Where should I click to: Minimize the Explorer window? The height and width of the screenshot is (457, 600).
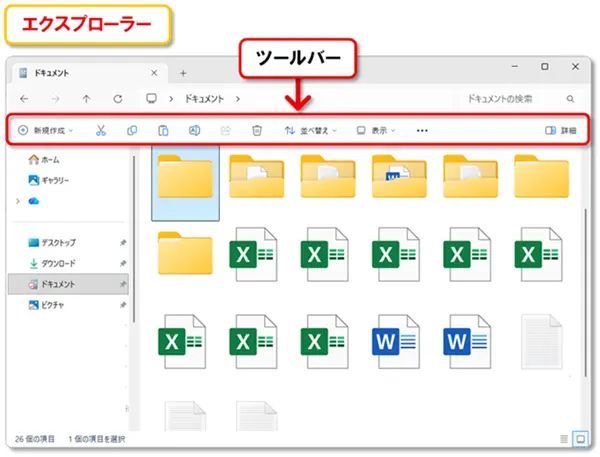click(515, 67)
